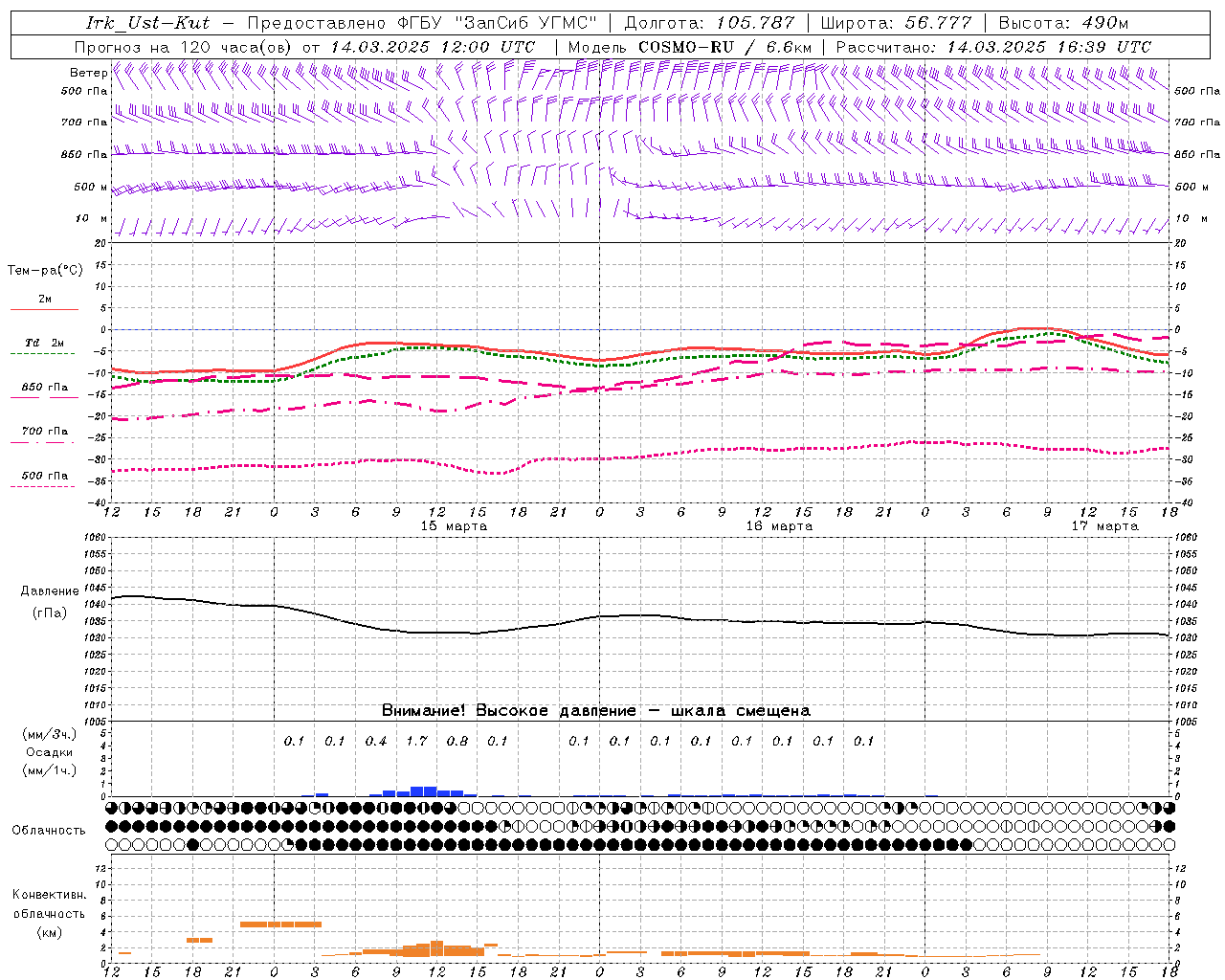Click the Td 2м legend entry

(x=44, y=343)
